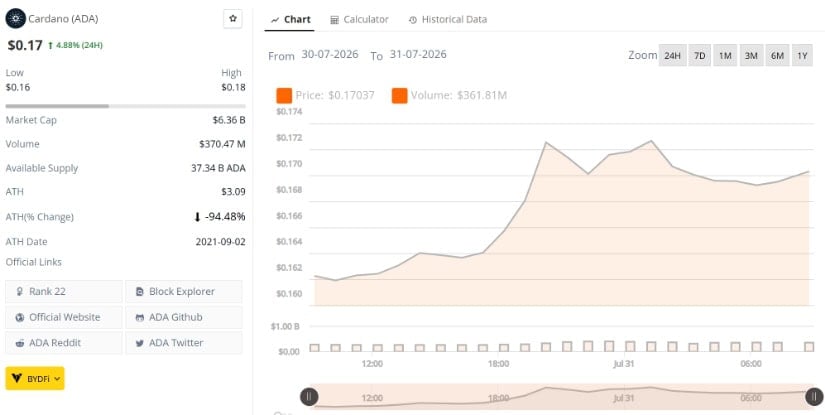Click the Chart tab line icon
The width and height of the screenshot is (825, 415).
[275, 20]
